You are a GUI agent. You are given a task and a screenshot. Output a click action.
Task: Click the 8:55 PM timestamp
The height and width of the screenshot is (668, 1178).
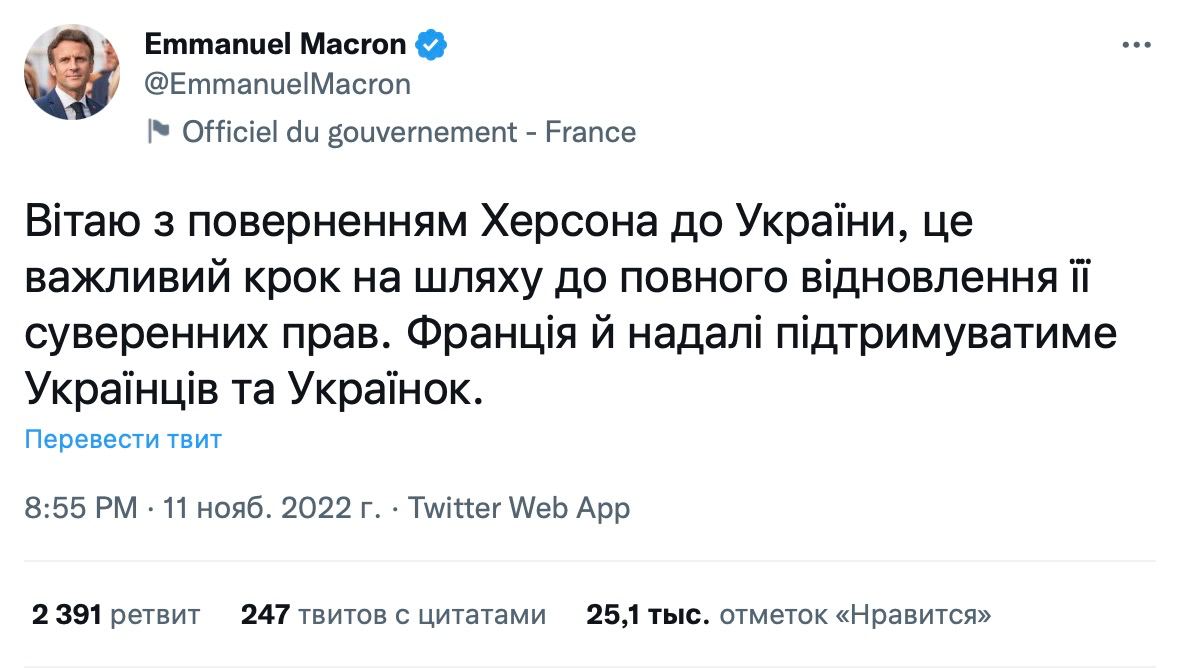(x=81, y=508)
